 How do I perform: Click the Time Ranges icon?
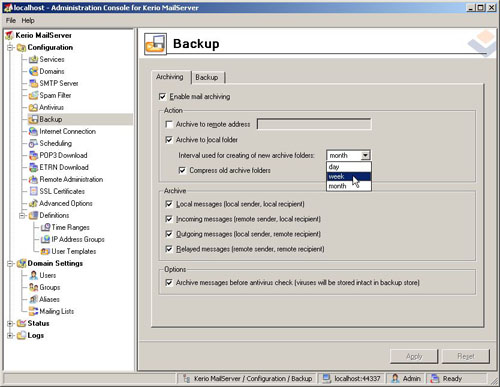click(45, 227)
